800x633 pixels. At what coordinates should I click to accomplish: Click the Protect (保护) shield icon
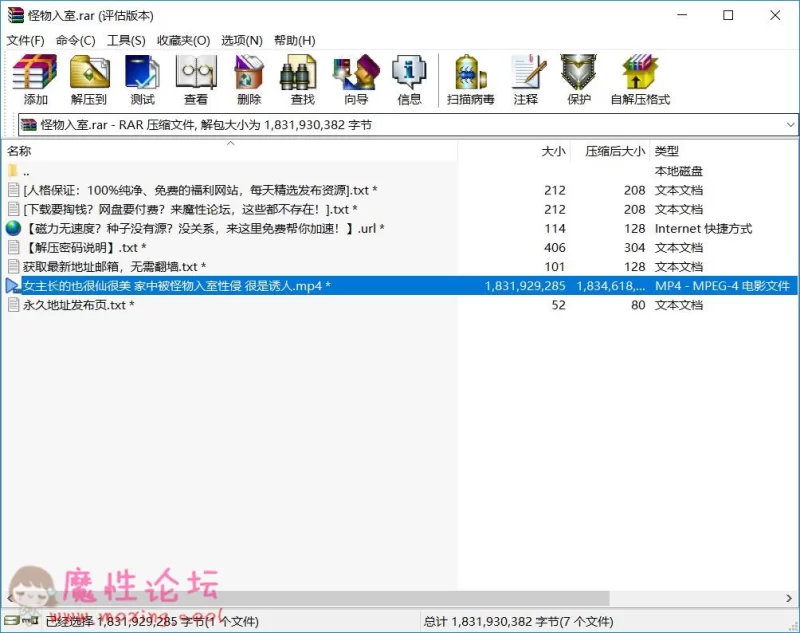[578, 72]
